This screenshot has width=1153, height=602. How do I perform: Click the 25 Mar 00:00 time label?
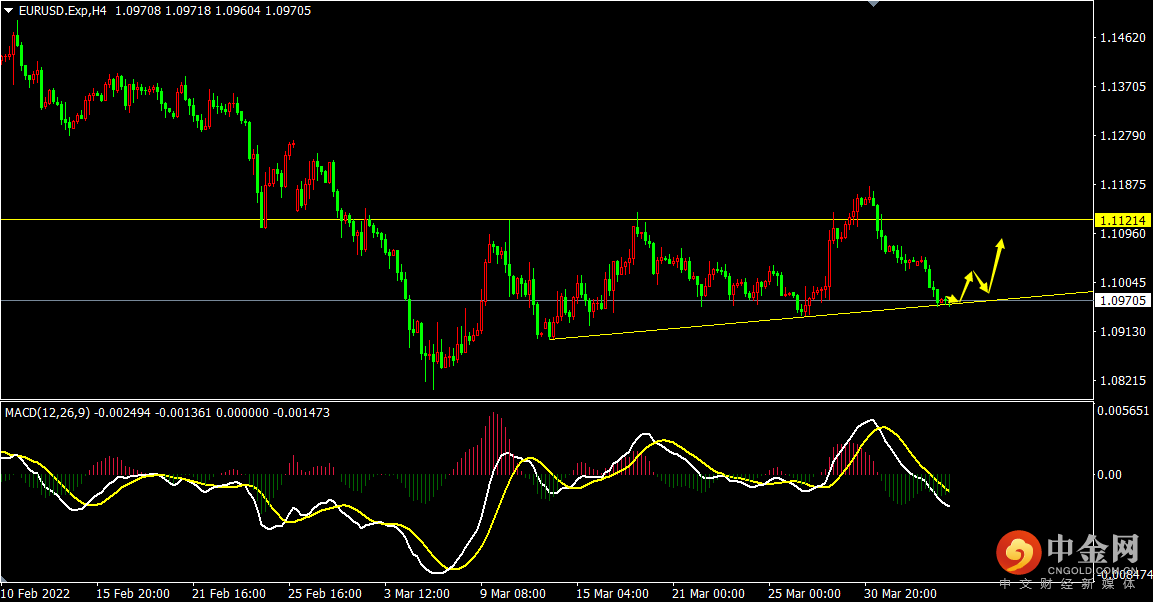[804, 593]
